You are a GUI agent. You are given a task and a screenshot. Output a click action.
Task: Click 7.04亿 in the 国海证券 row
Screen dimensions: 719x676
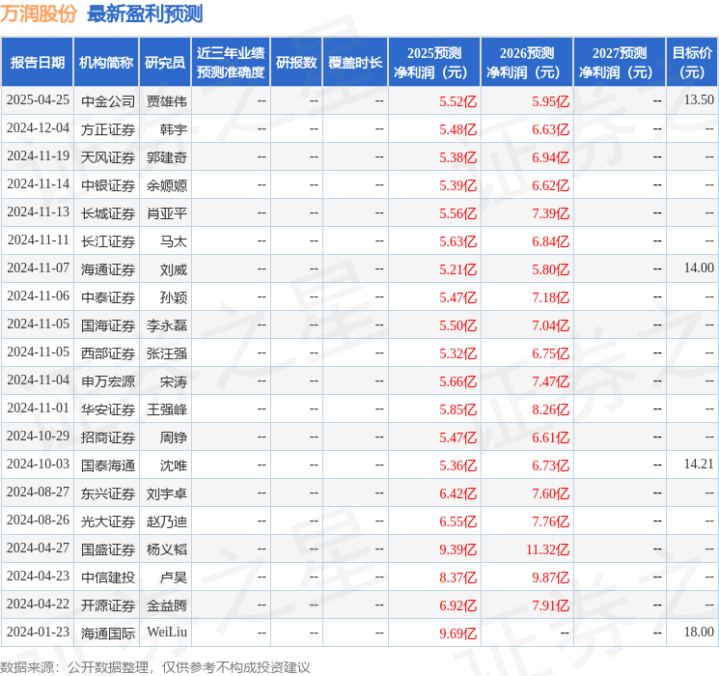click(x=550, y=326)
